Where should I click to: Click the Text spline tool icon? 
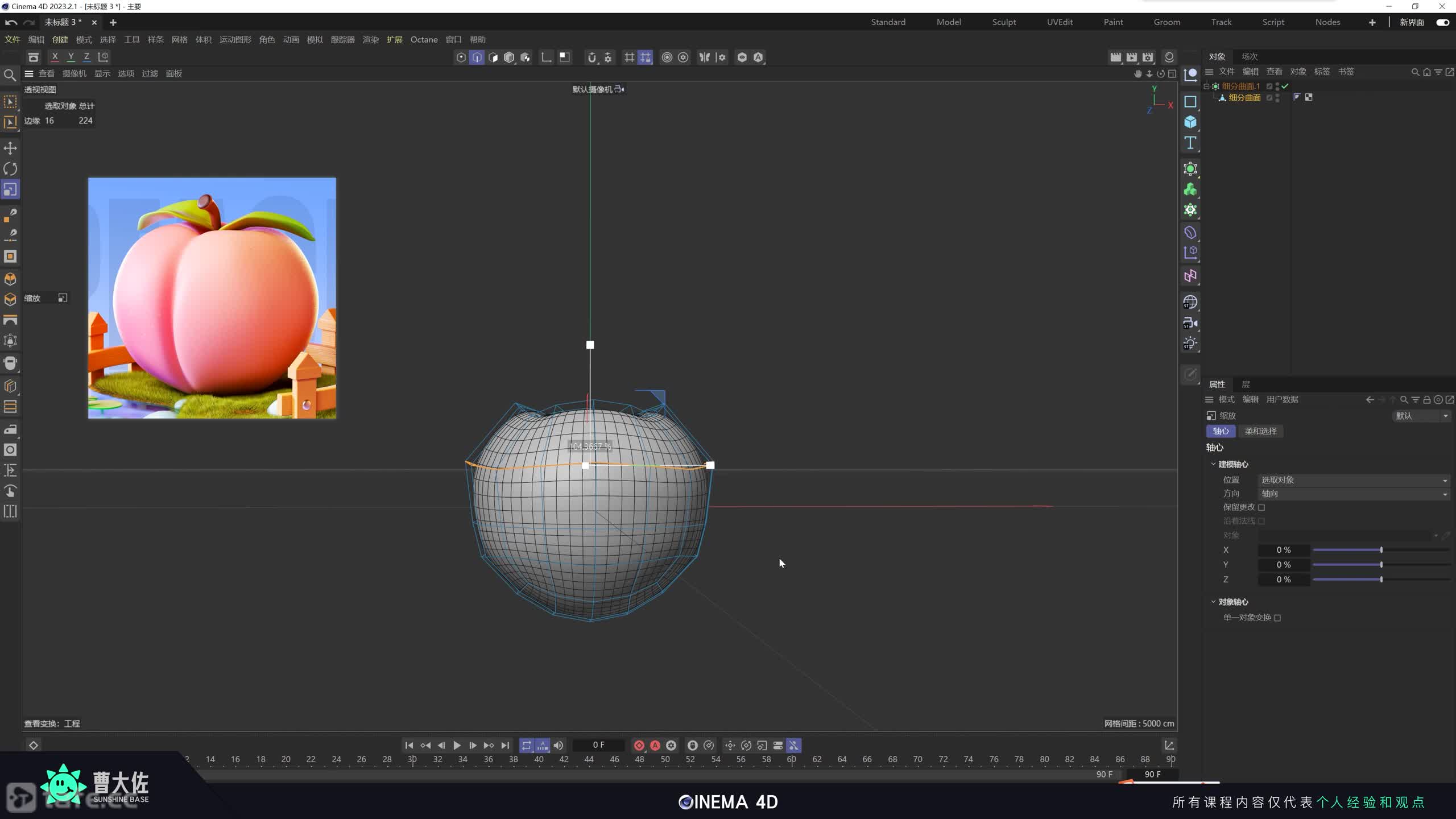point(1190,143)
